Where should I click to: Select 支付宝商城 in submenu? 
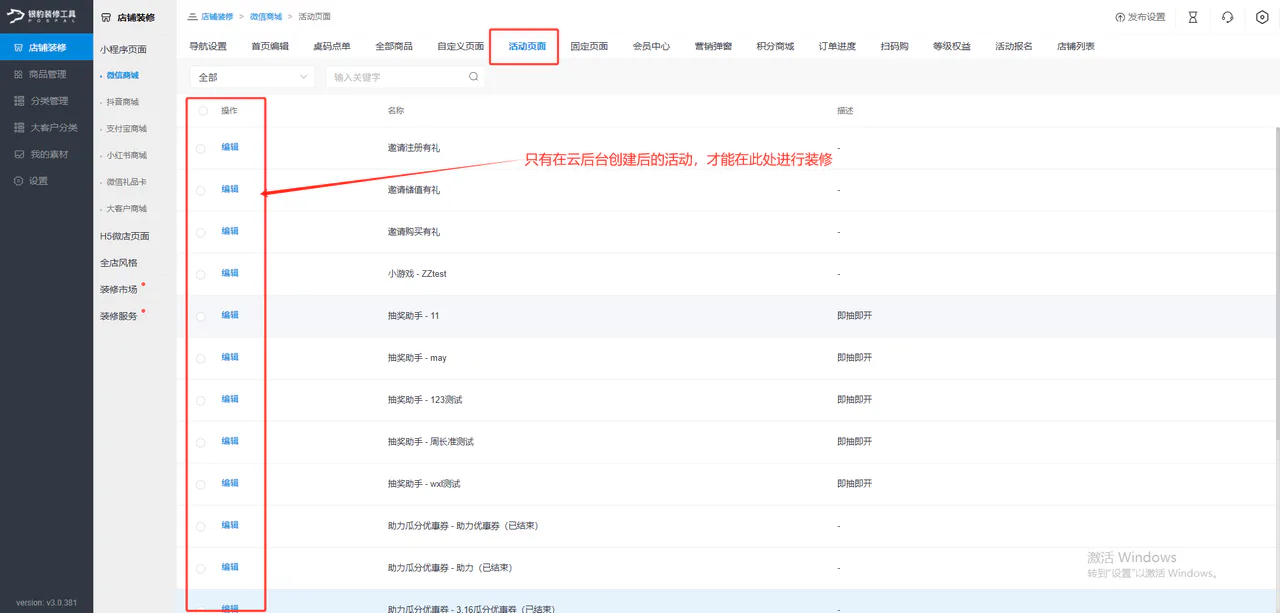click(127, 129)
